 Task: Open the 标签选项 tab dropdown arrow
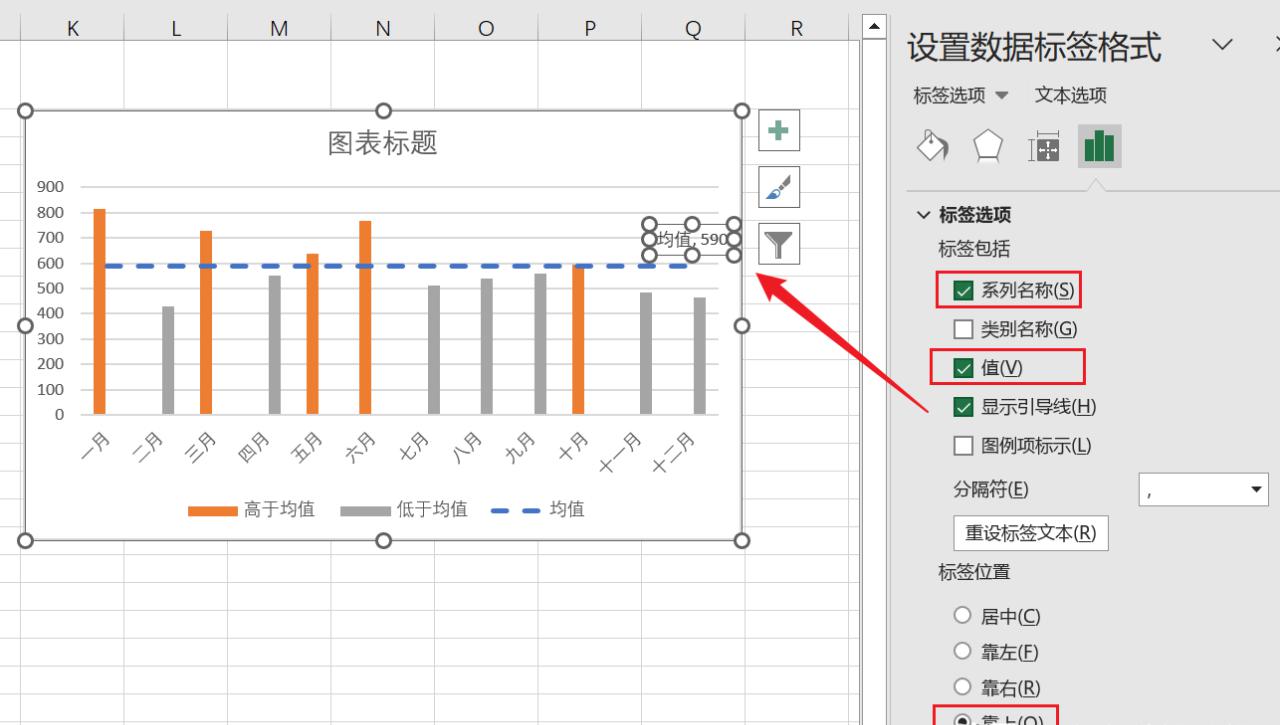[x=1002, y=96]
